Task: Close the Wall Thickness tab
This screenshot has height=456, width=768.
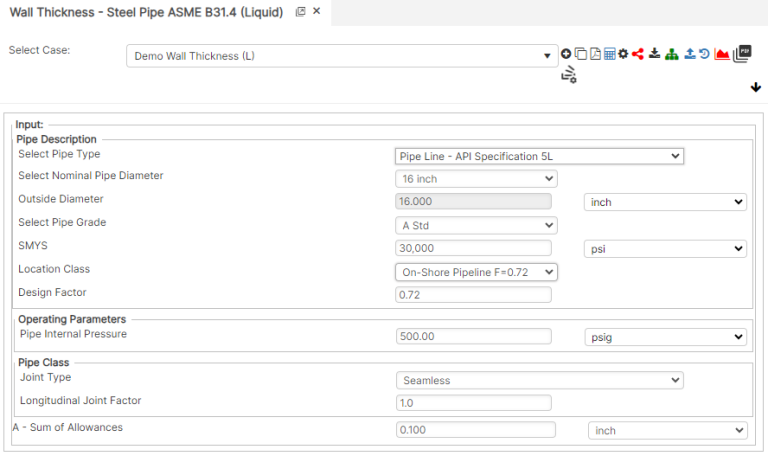Action: [x=317, y=11]
